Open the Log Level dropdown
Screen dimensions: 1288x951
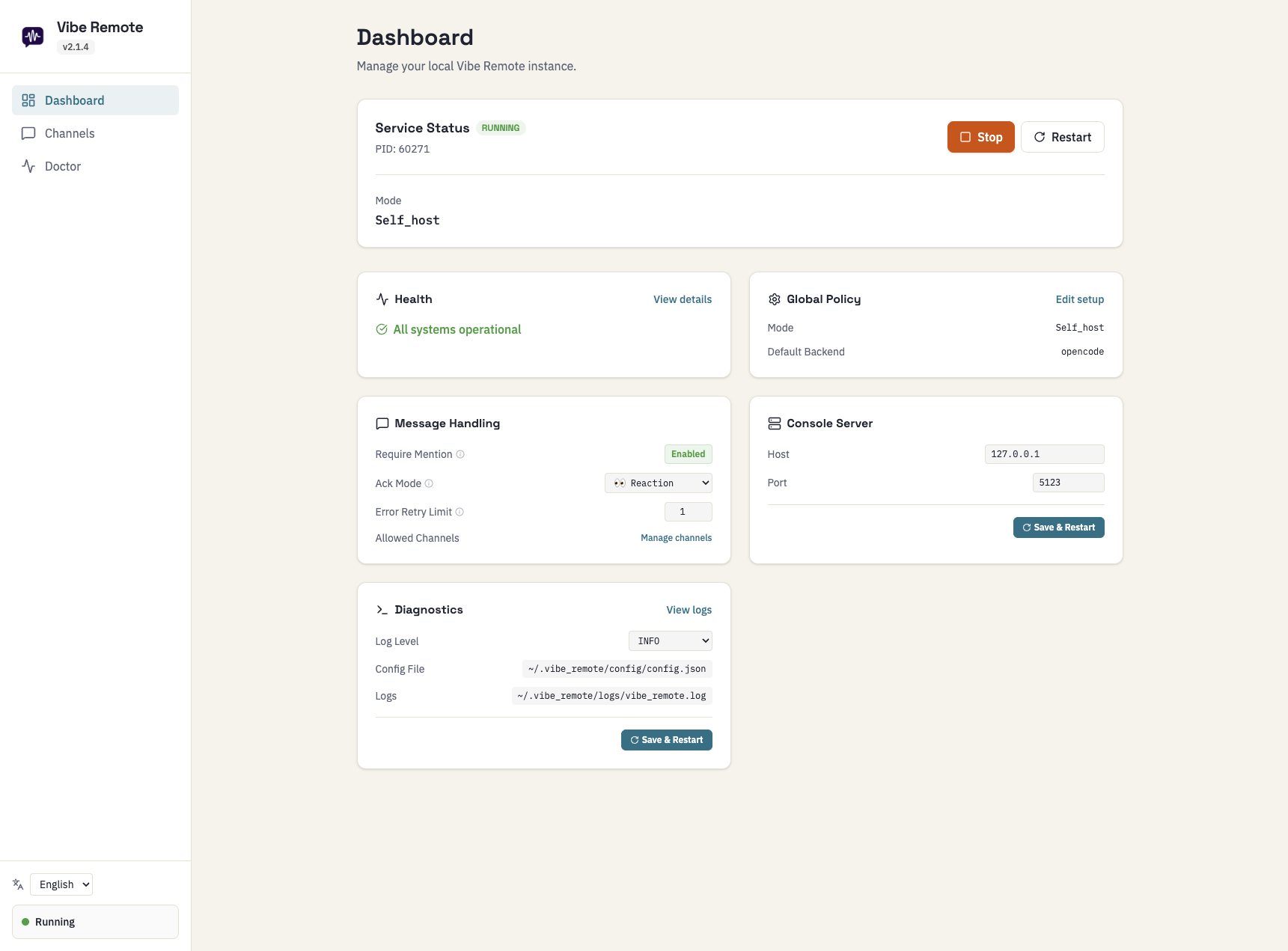point(669,640)
